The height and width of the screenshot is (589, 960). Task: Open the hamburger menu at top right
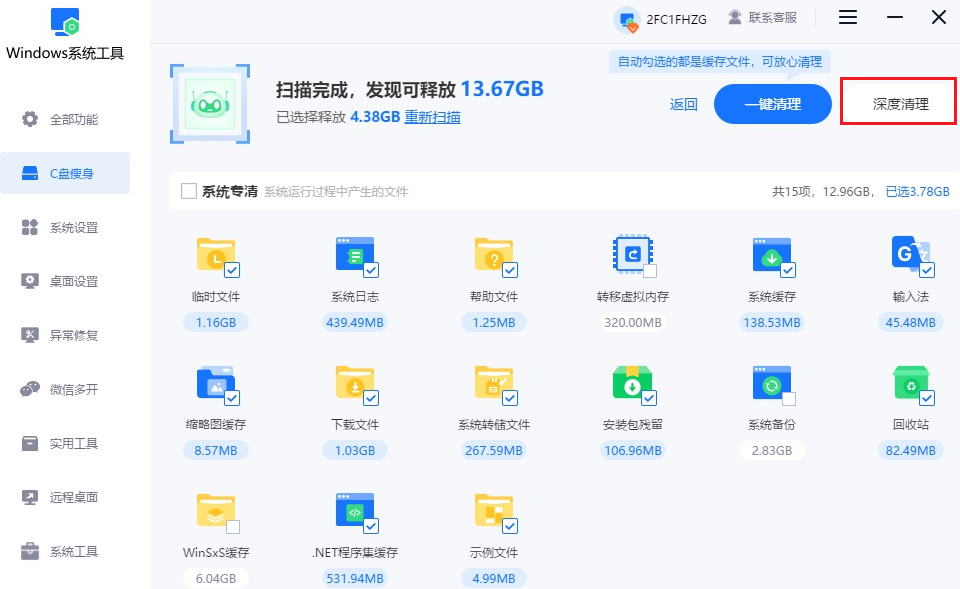coord(847,17)
